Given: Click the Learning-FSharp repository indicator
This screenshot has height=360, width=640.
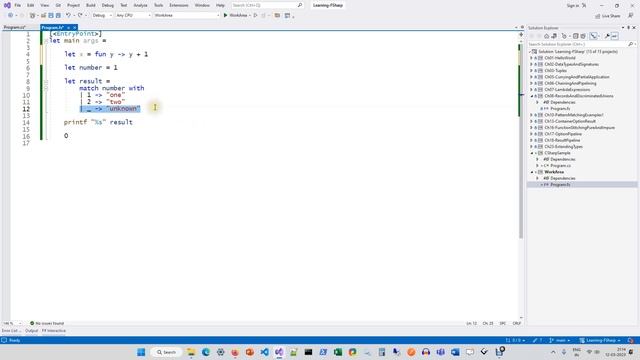Looking at the screenshot, I should 600,340.
